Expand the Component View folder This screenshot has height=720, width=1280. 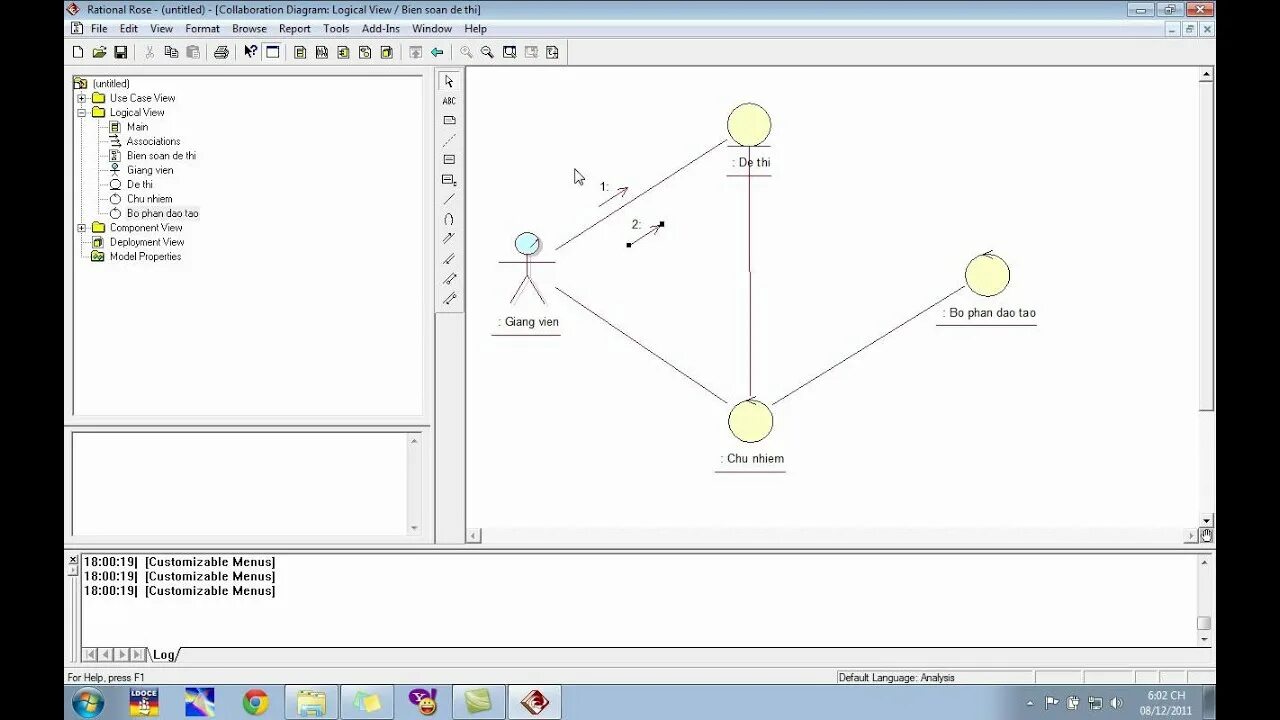(x=82, y=228)
